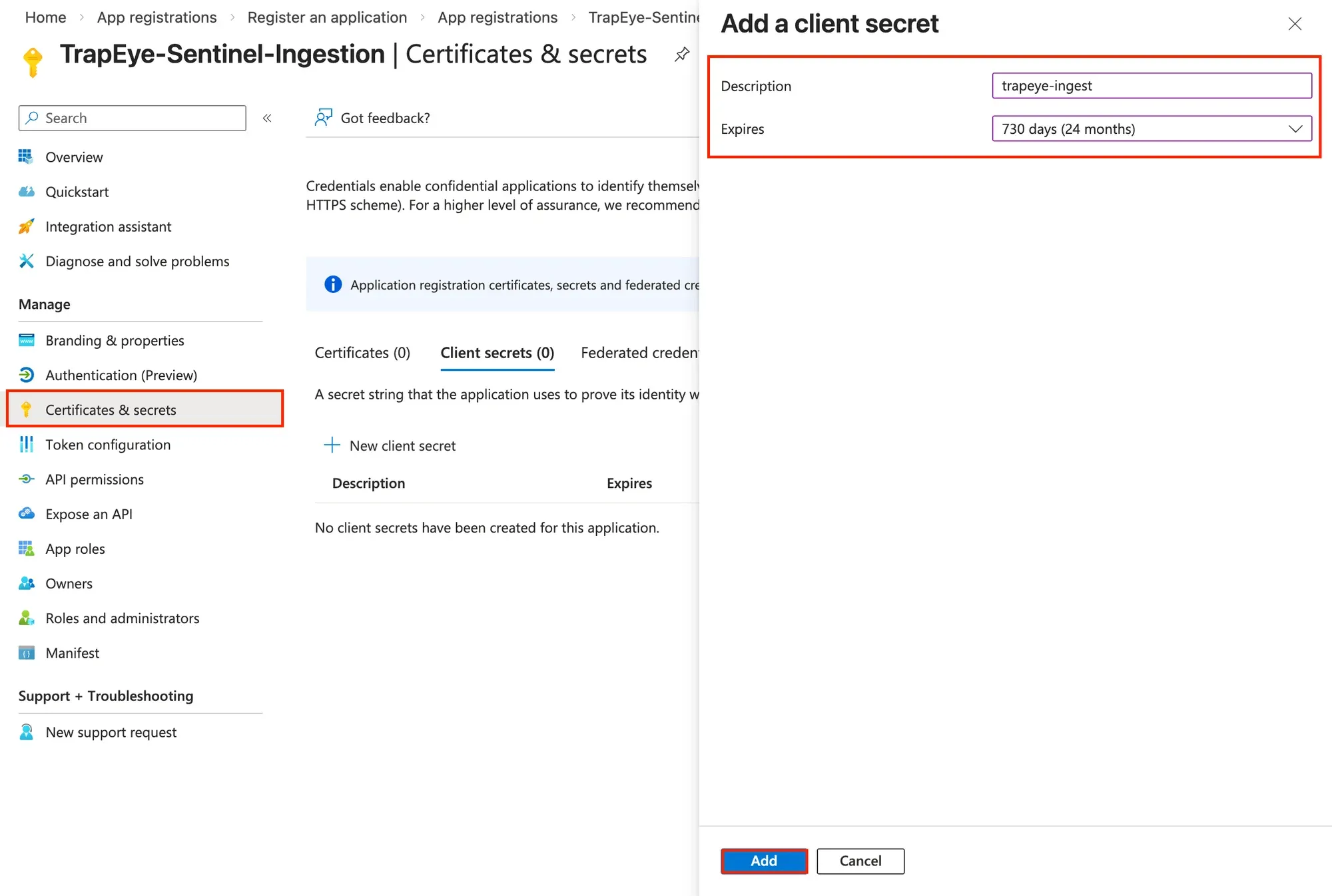Viewport: 1332px width, 896px height.
Task: Click the Support + Troubleshooting heading
Action: click(106, 696)
